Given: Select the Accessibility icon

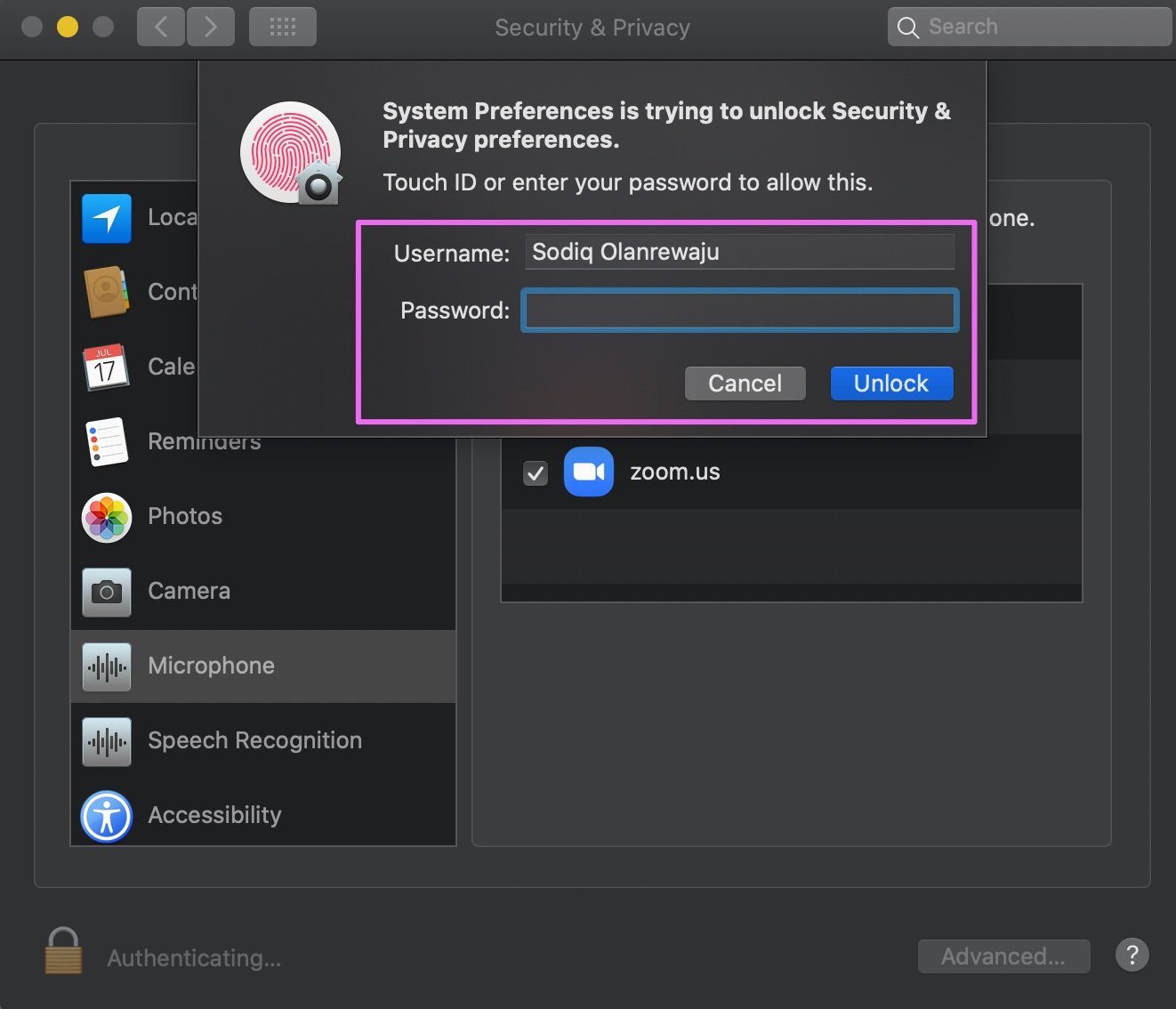Looking at the screenshot, I should point(107,816).
